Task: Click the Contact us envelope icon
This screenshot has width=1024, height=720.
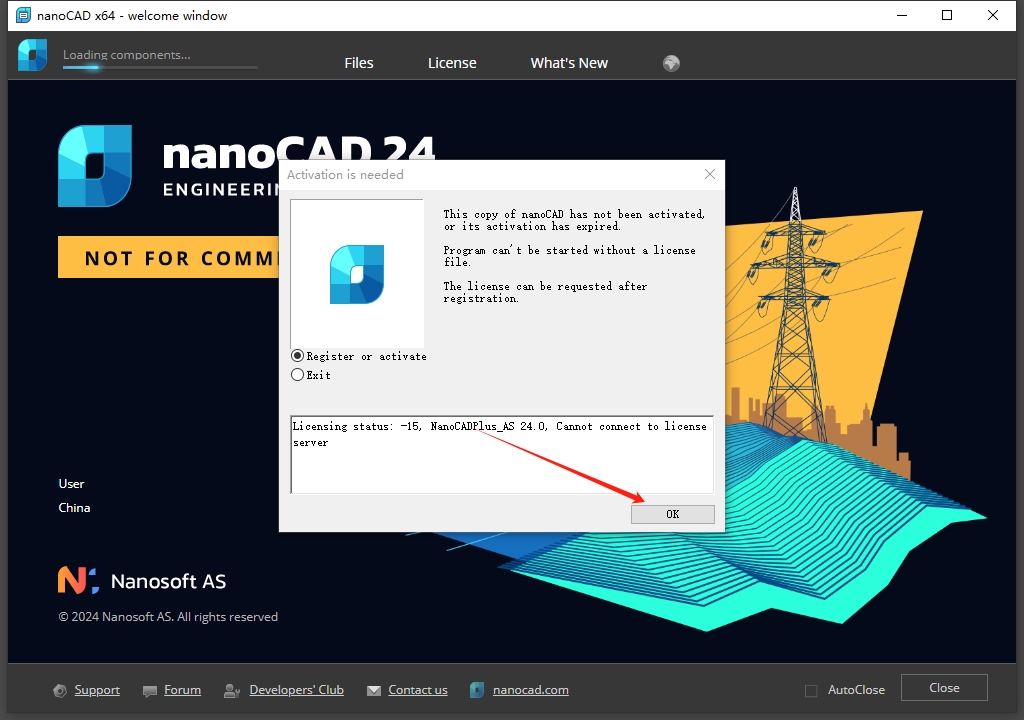Action: click(x=374, y=691)
